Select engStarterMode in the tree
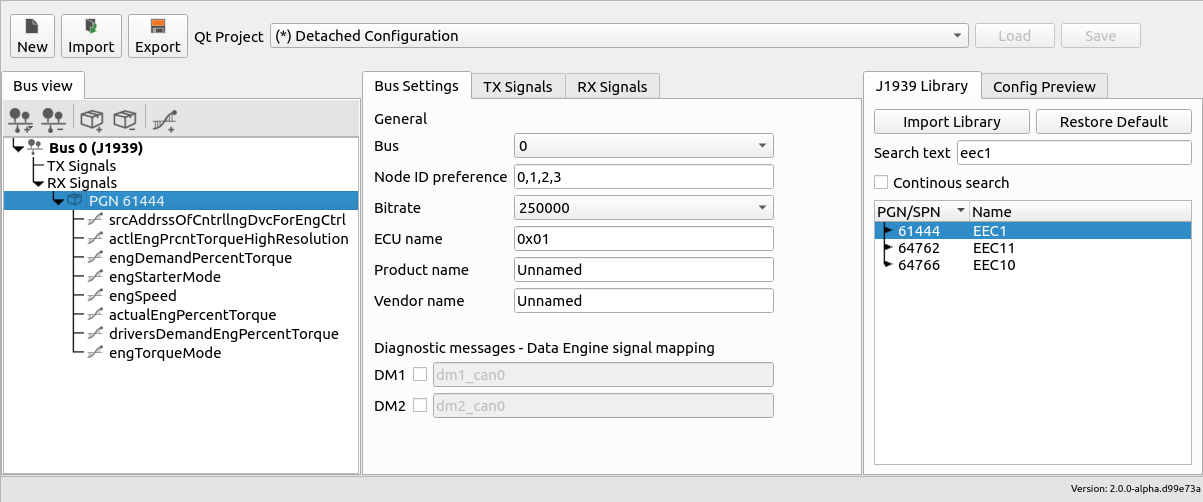Screen dimensions: 1203x502 (x=165, y=276)
